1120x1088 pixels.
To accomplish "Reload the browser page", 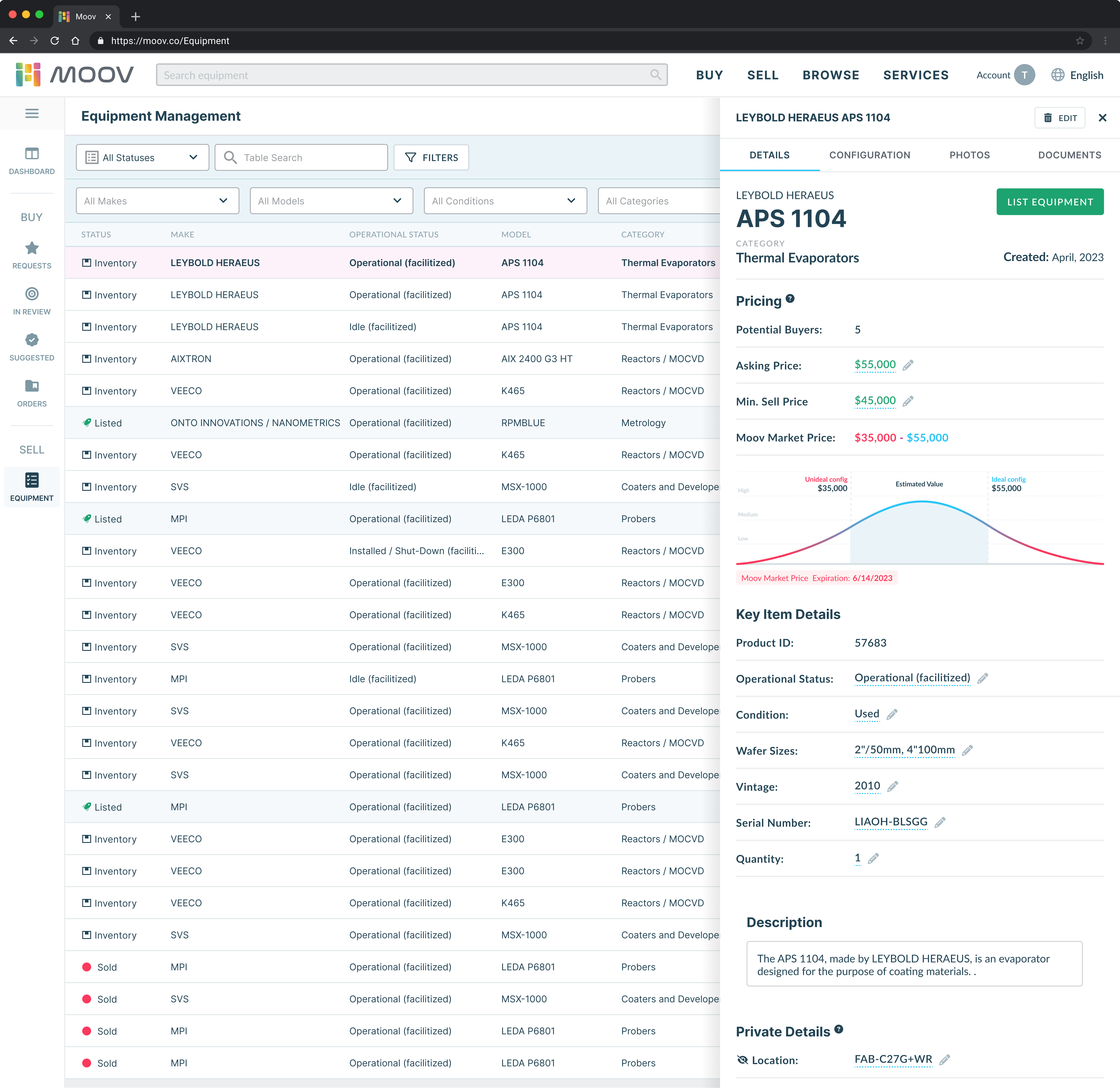I will pos(55,41).
